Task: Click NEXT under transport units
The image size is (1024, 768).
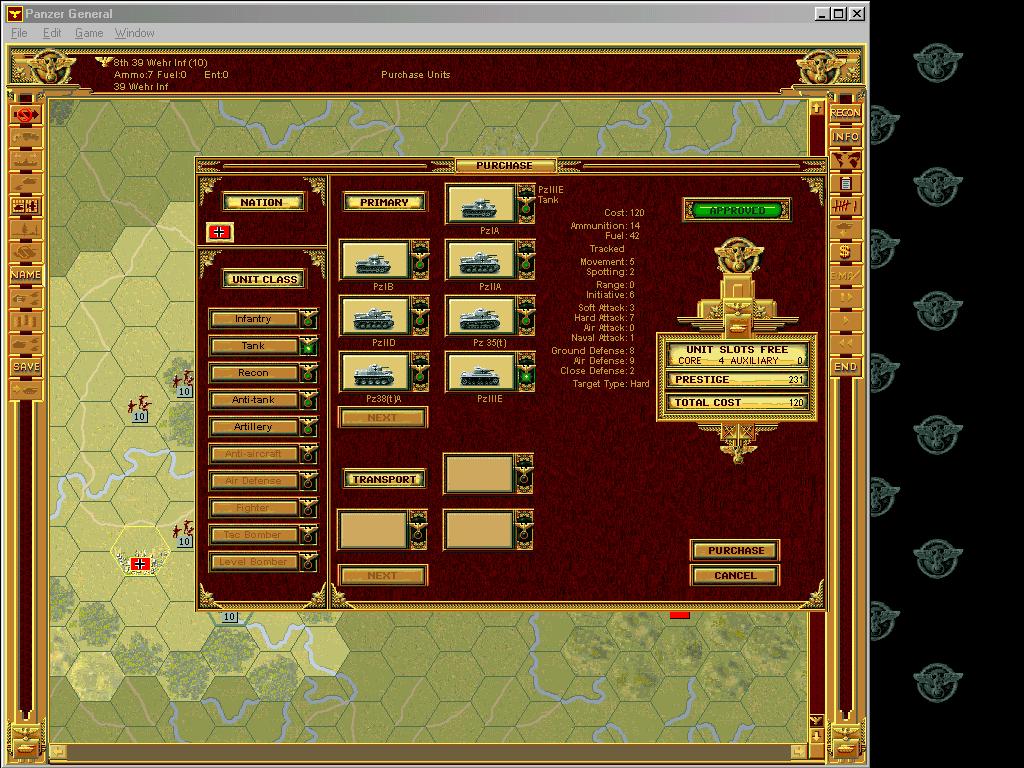Action: tap(383, 575)
